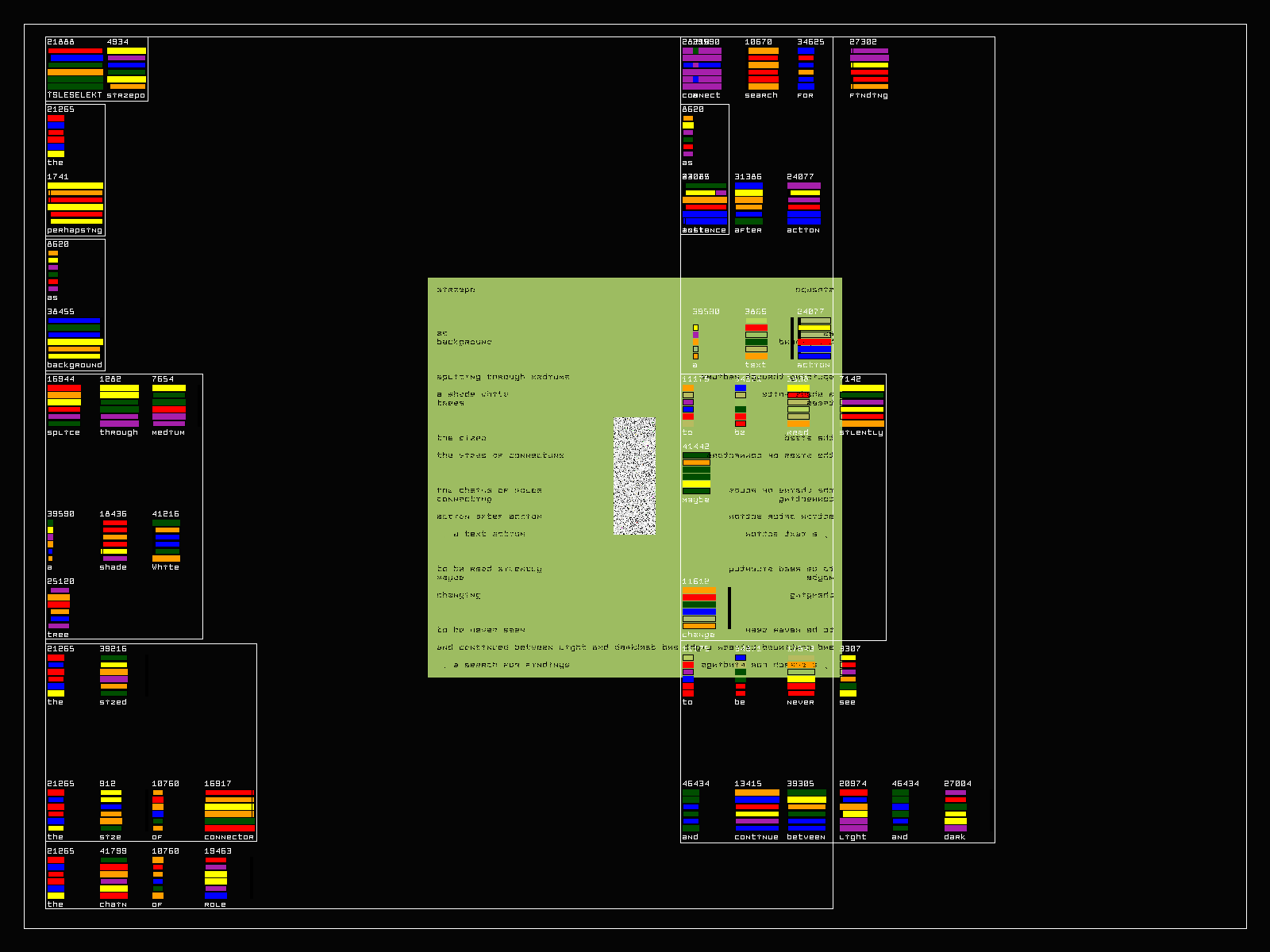This screenshot has width=1270, height=952.
Task: Select the 'between' word block
Action: [x=806, y=810]
